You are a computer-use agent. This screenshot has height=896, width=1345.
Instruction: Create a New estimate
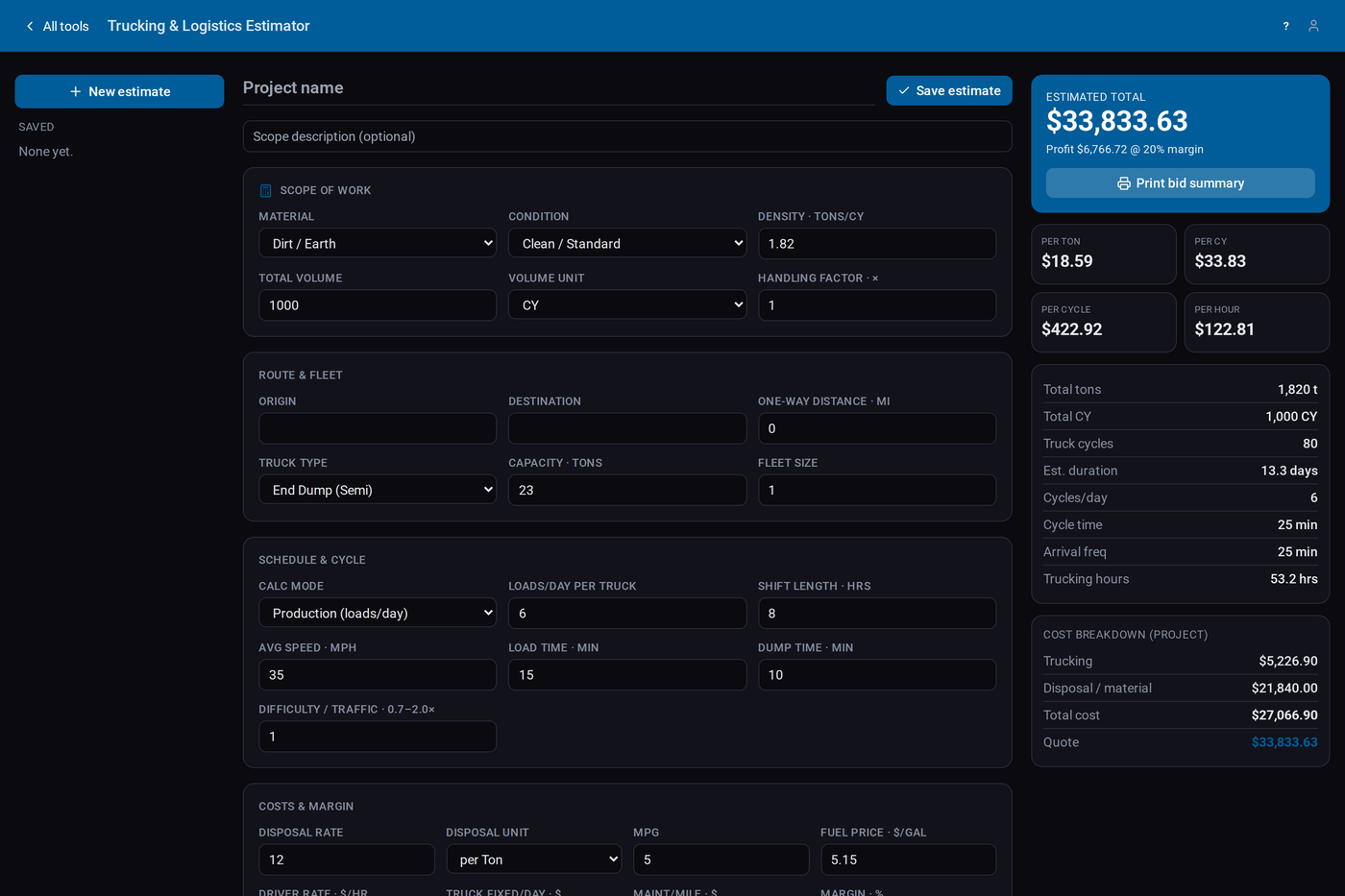(119, 91)
